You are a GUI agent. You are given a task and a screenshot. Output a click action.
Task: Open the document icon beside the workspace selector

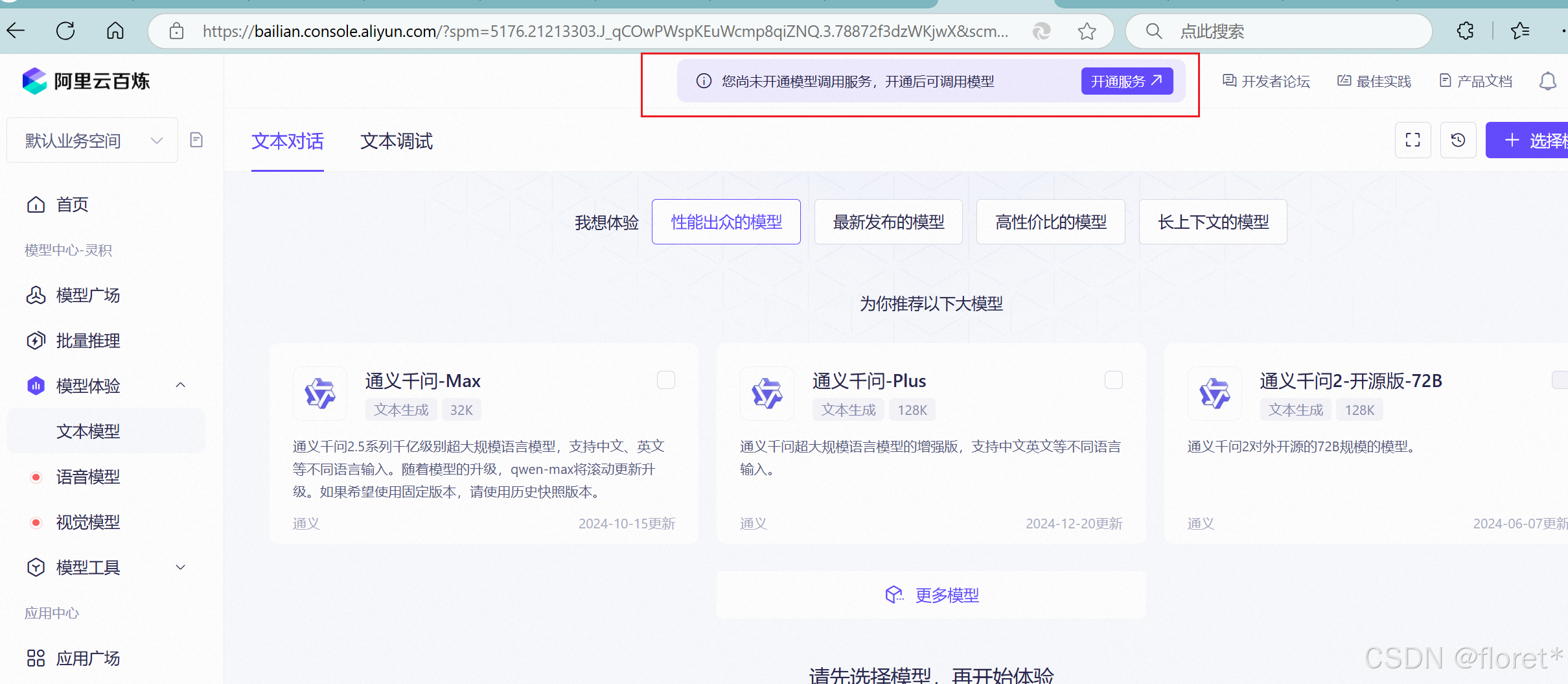point(196,140)
